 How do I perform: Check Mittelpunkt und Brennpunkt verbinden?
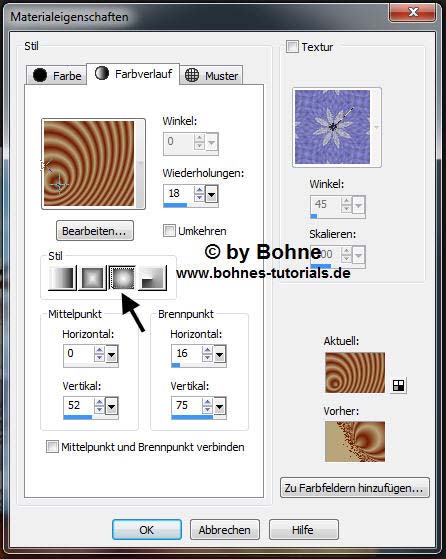[52, 447]
